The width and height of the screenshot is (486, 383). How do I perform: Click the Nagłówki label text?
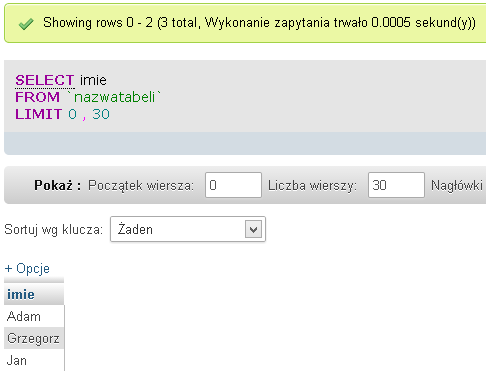(x=457, y=185)
